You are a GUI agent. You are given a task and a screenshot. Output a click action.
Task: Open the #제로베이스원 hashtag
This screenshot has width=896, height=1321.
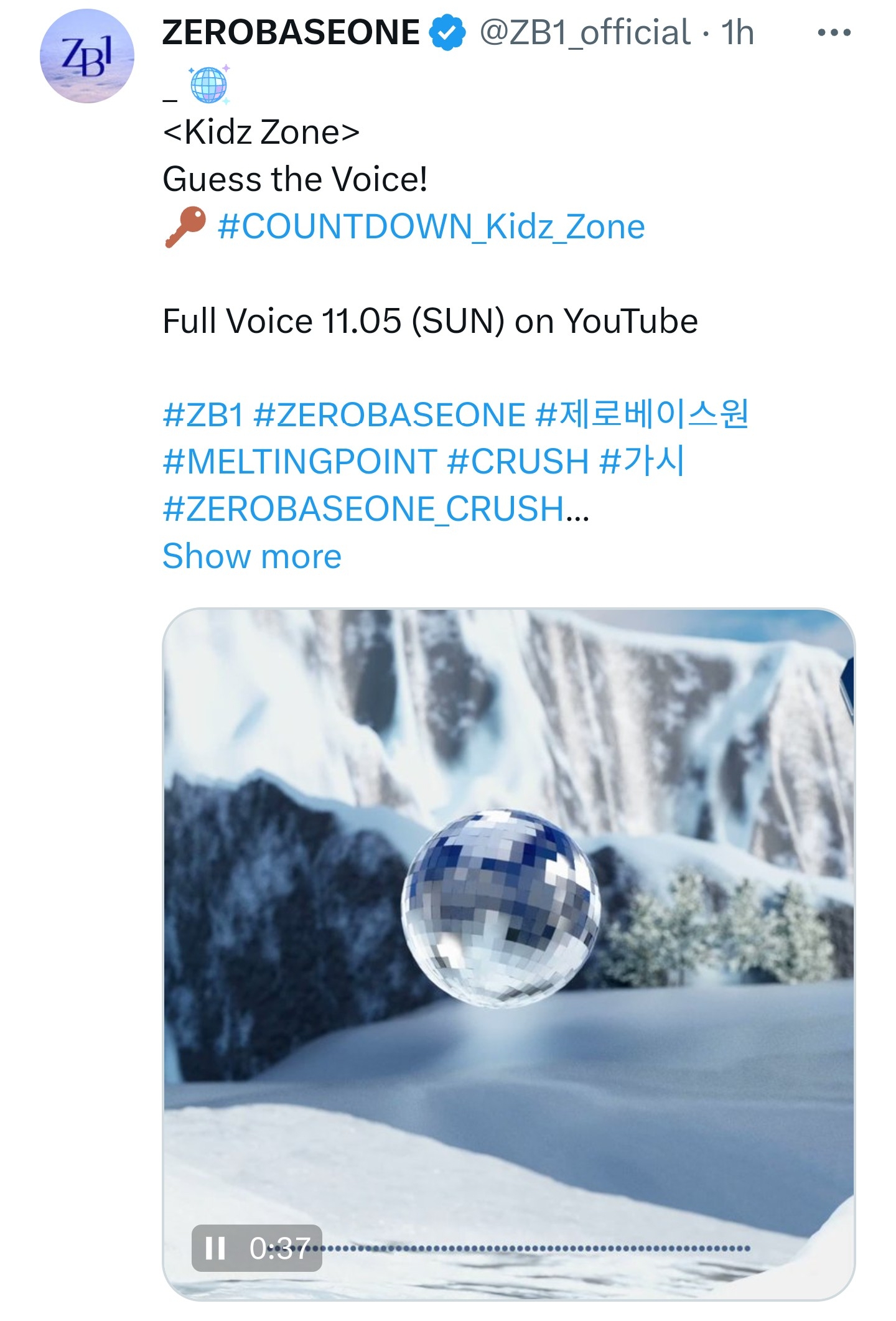point(642,414)
